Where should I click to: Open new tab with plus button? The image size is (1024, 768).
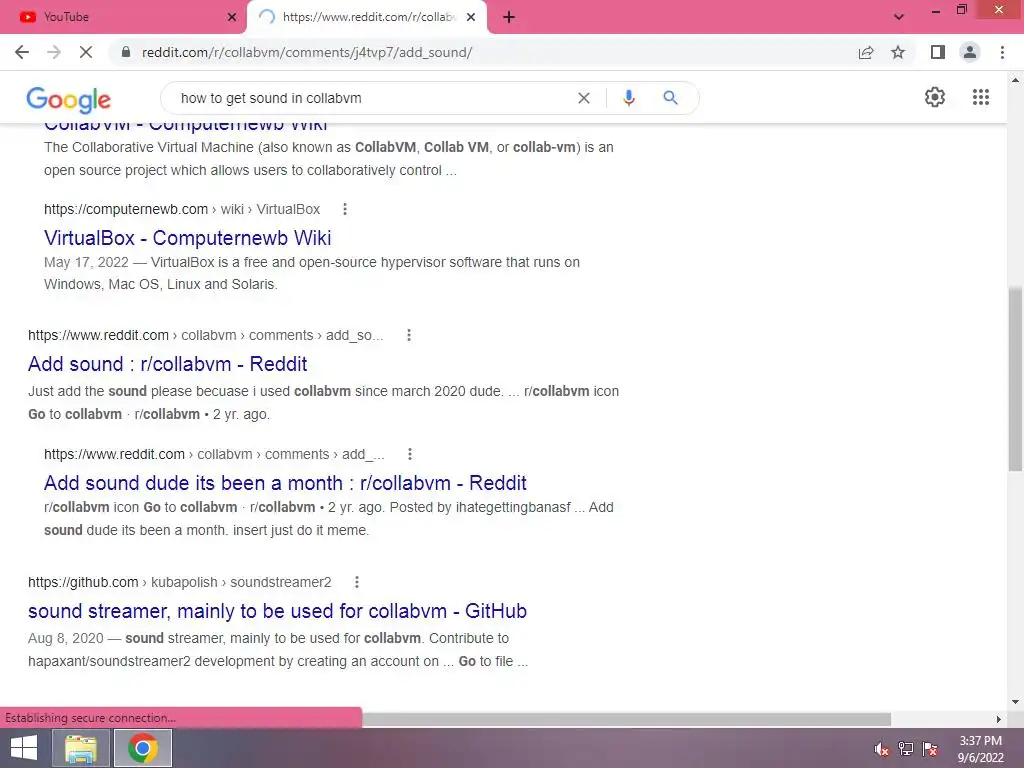(509, 17)
